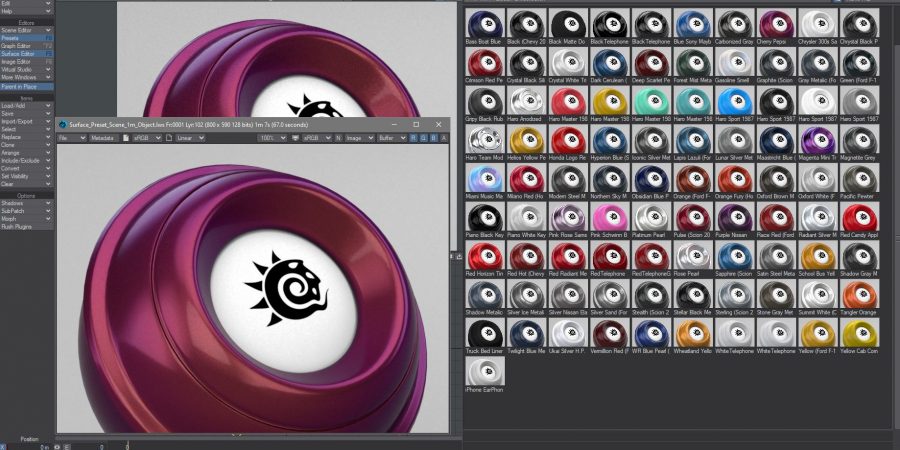Click the Tangier Orange preset swatch
Viewport: 900px width, 450px height.
[x=860, y=297]
